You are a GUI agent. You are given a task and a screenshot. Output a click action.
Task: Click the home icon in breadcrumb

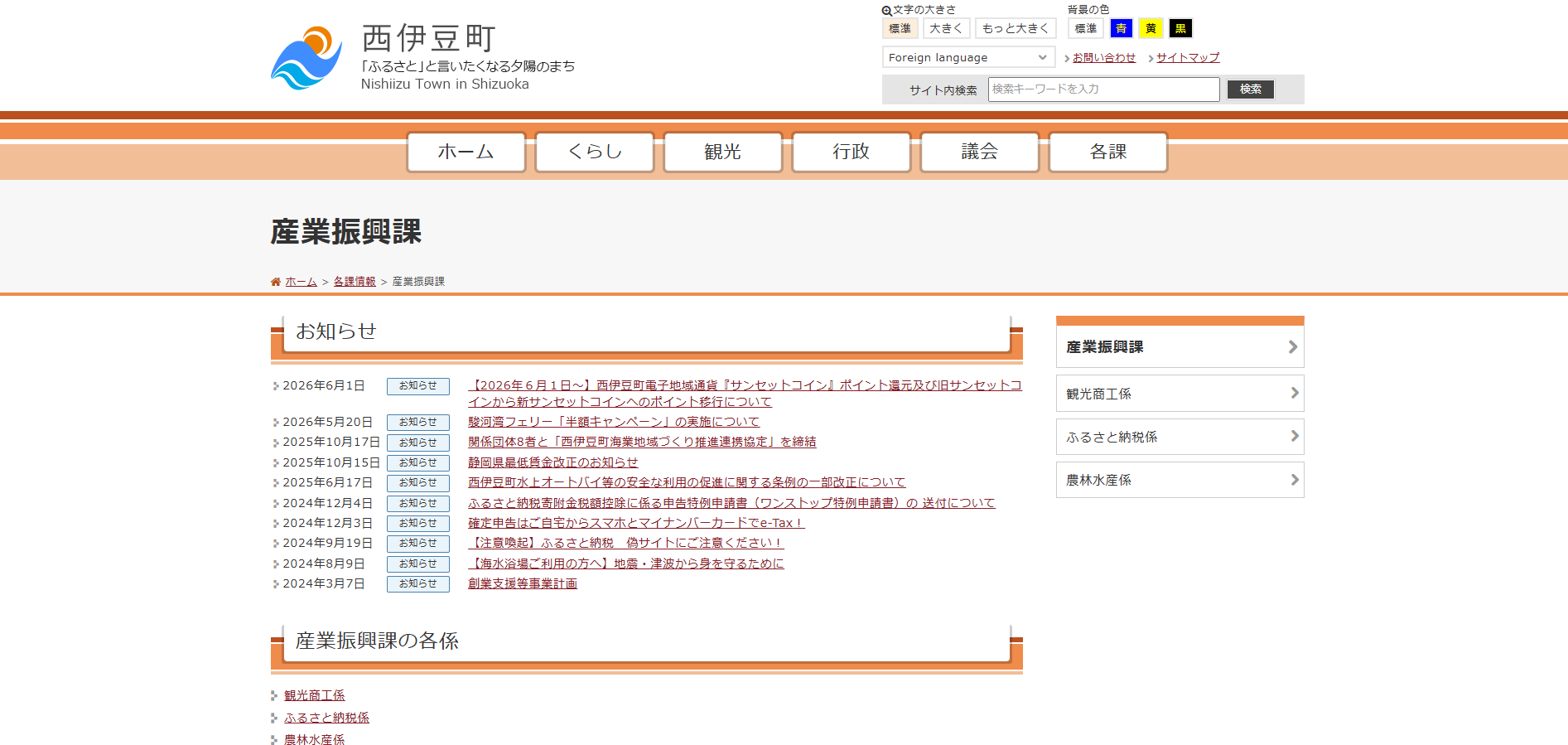click(x=276, y=282)
